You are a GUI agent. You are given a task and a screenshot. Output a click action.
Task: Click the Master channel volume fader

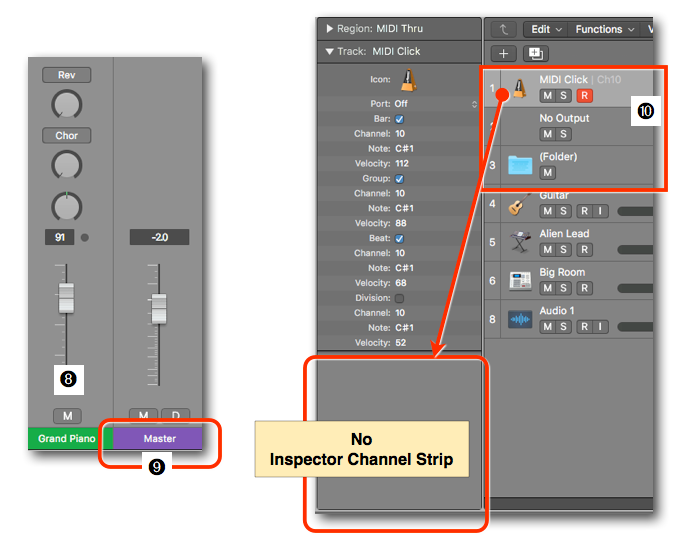click(158, 310)
